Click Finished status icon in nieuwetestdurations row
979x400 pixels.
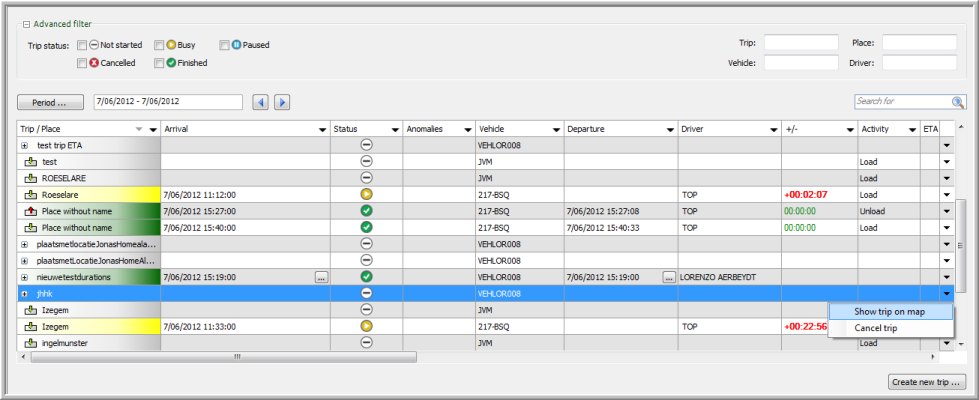pos(366,276)
